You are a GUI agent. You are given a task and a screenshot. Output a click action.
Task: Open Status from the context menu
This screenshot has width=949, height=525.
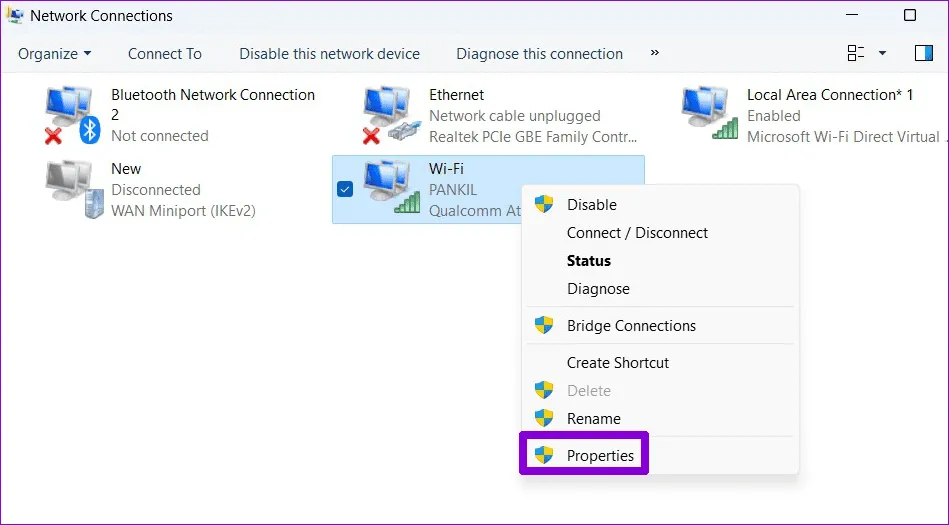[x=589, y=261]
